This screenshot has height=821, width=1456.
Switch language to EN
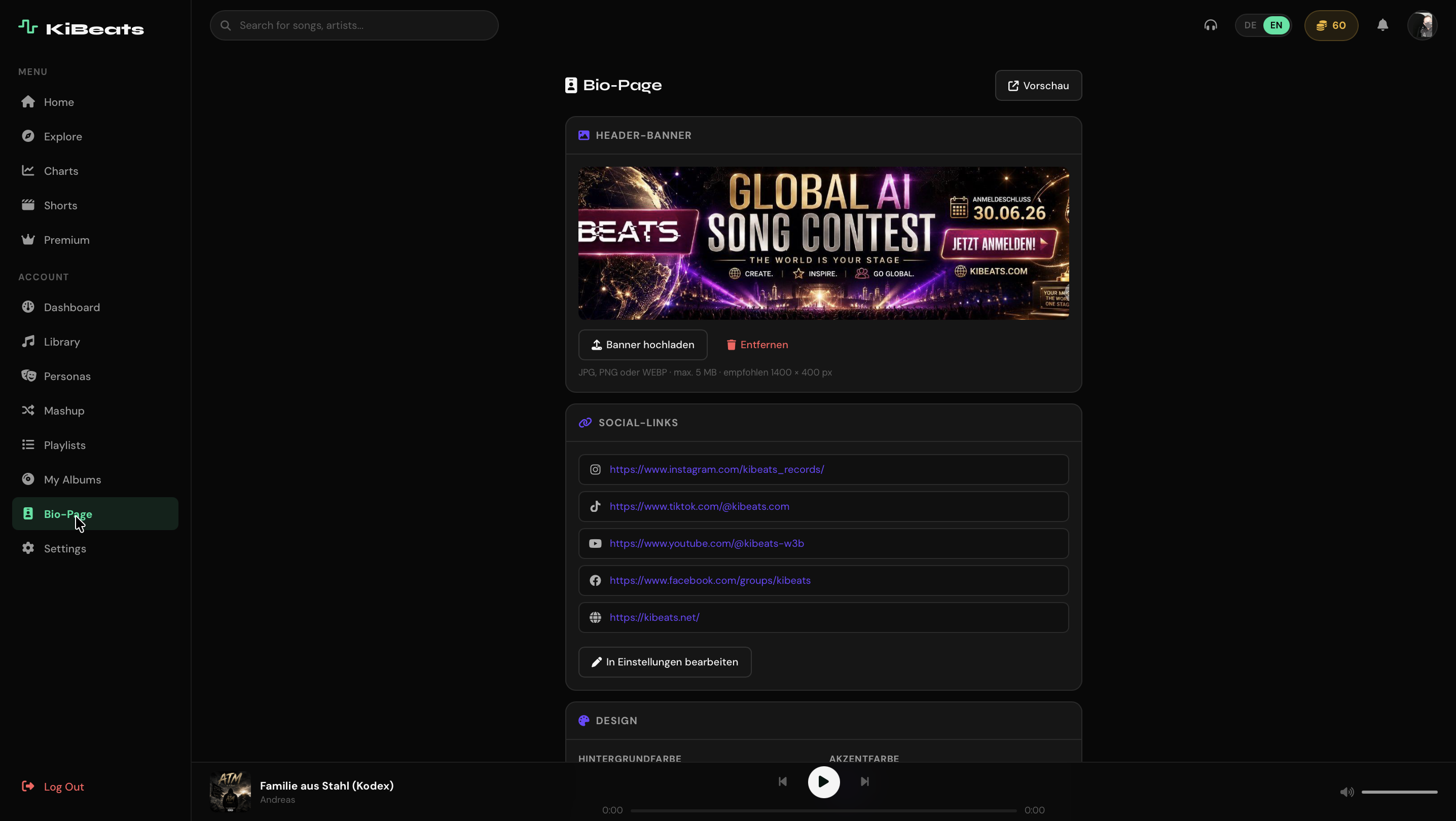(x=1276, y=25)
